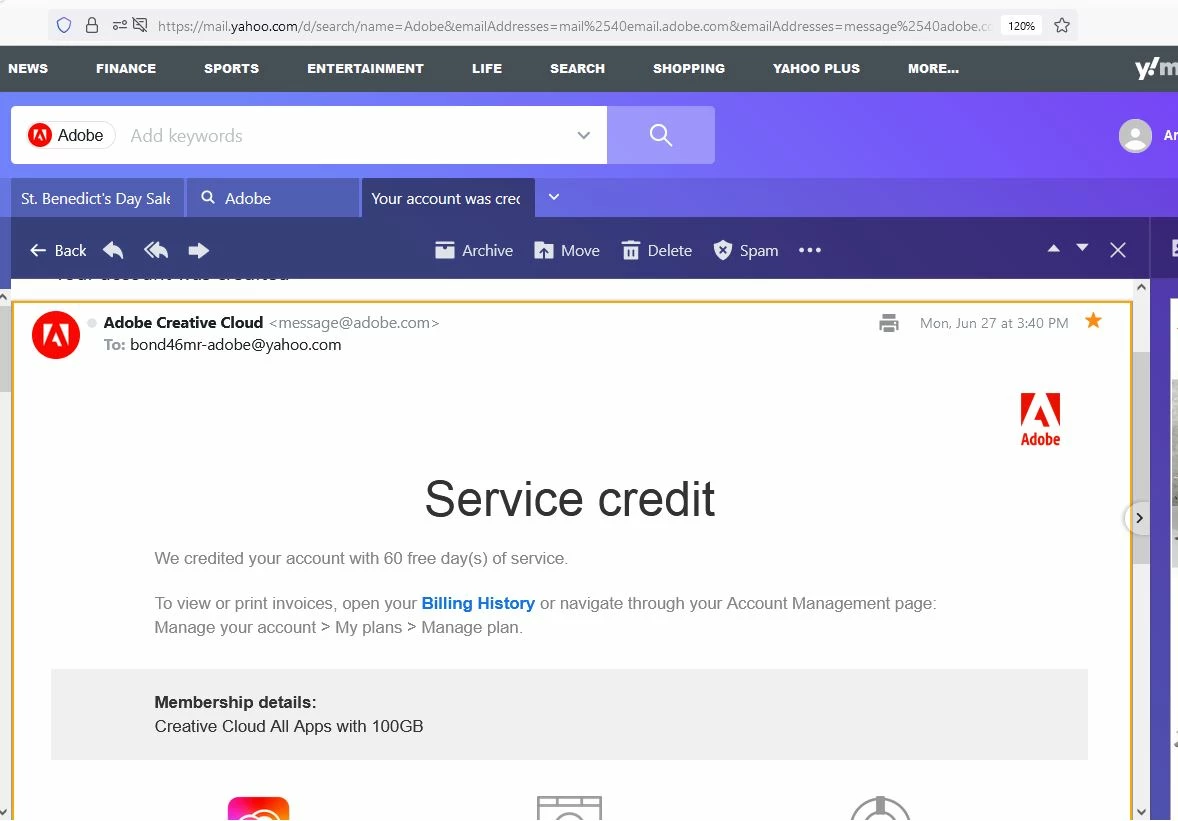Open the site permissions icon in address bar
The height and width of the screenshot is (821, 1178).
[119, 26]
